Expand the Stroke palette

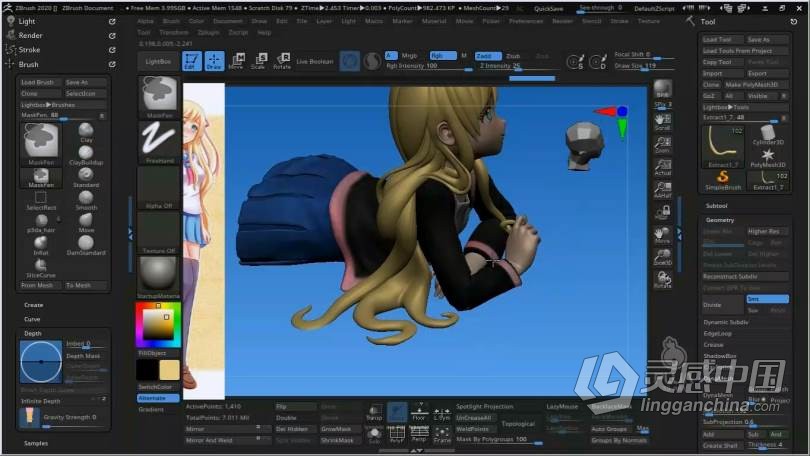[x=29, y=50]
